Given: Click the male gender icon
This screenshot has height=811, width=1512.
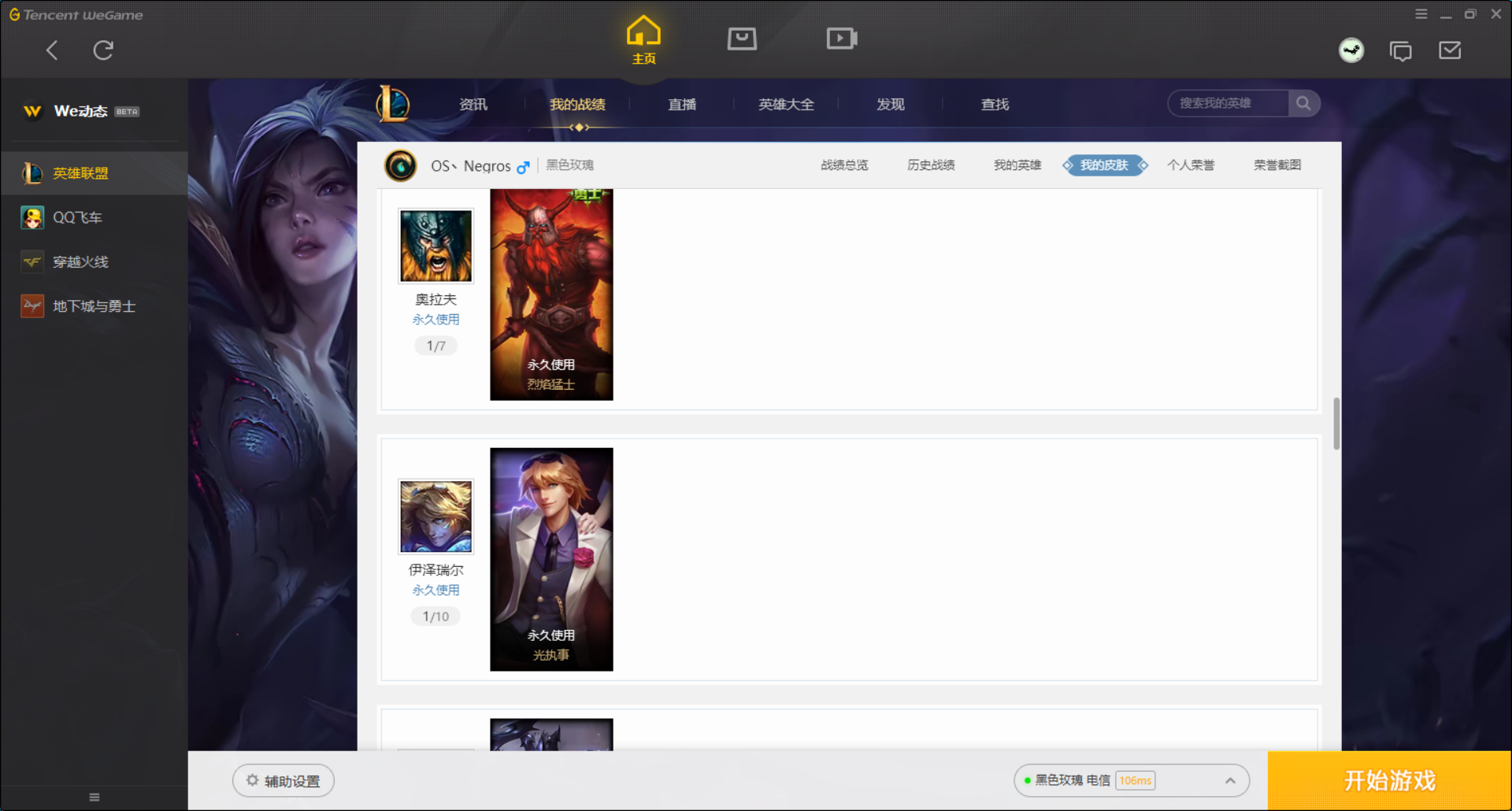Looking at the screenshot, I should [523, 167].
